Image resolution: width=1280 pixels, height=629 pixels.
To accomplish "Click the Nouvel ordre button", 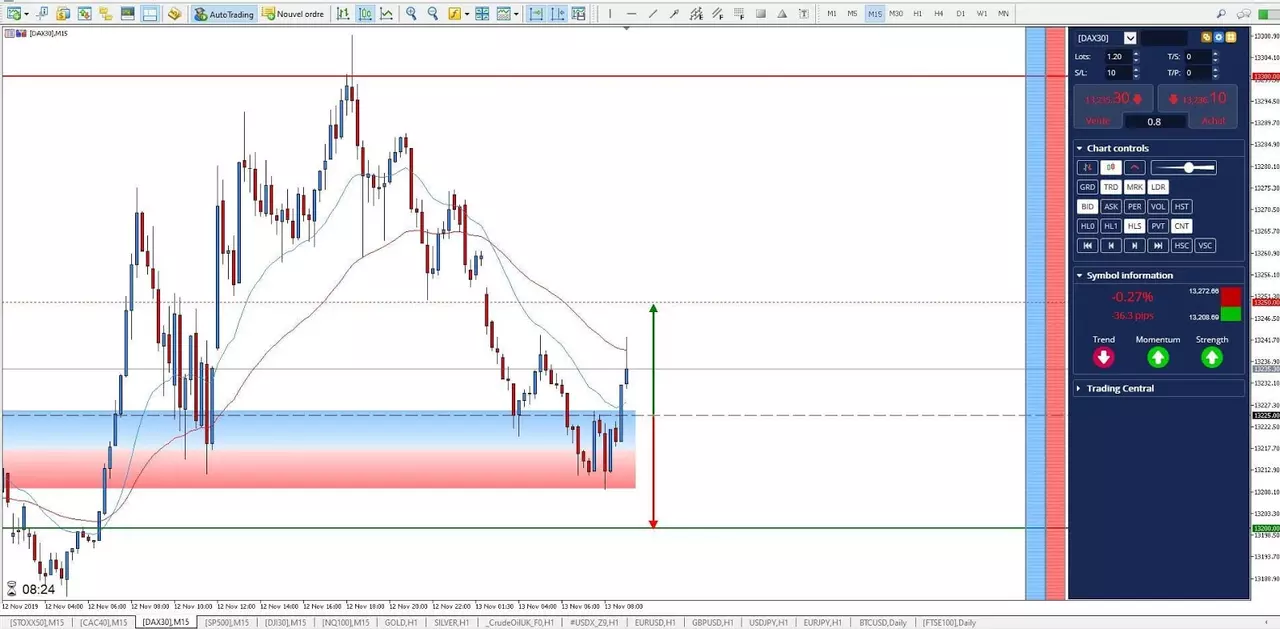I will click(x=292, y=14).
